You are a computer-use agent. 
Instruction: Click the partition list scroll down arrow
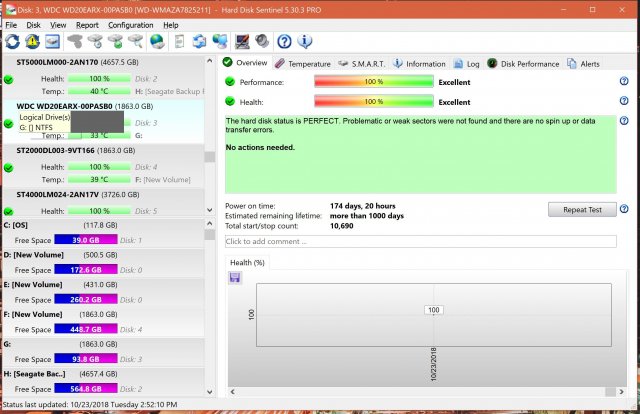pos(209,393)
